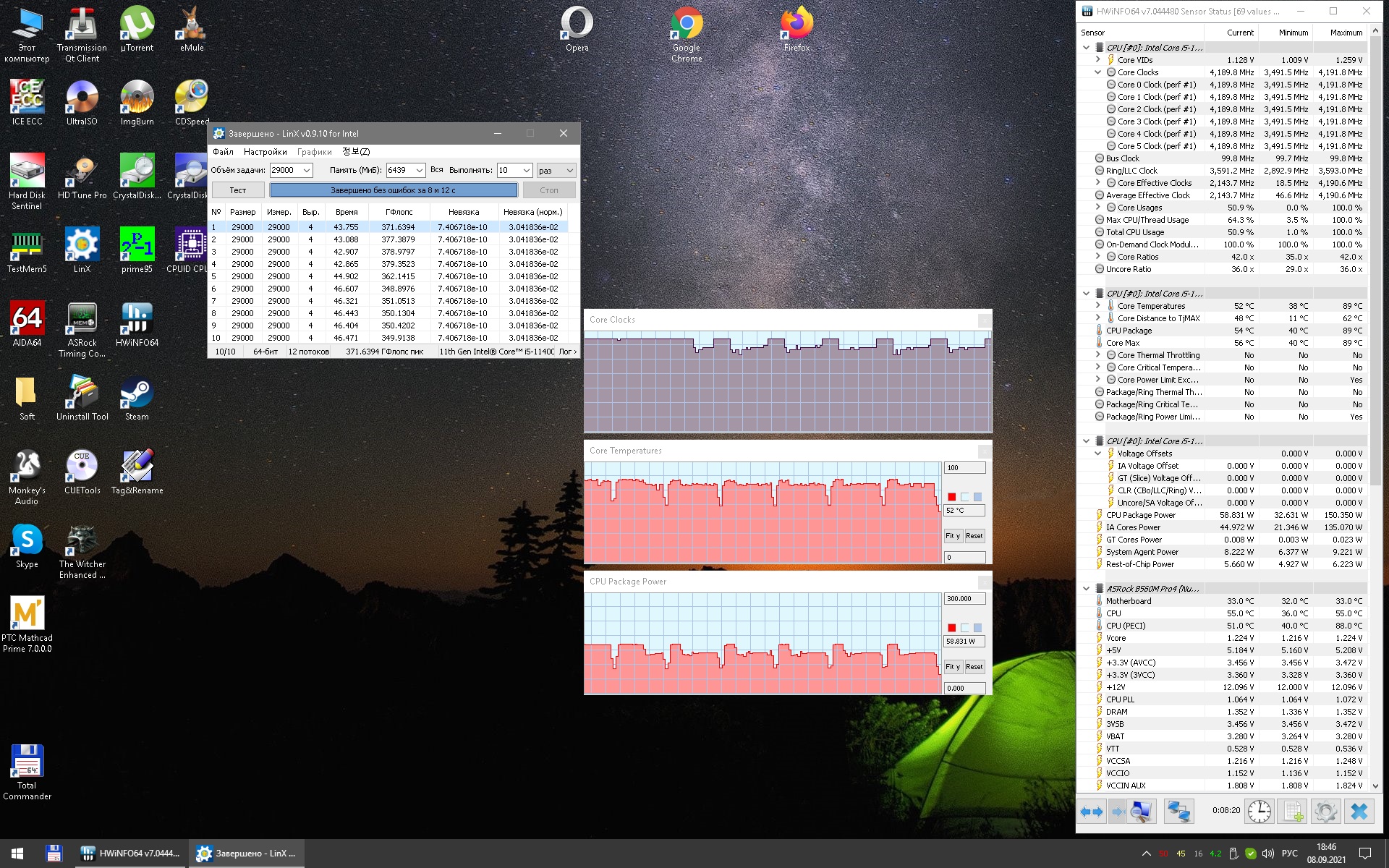1389x868 pixels.
Task: Click the blue X close sensors icon
Action: tap(1359, 812)
